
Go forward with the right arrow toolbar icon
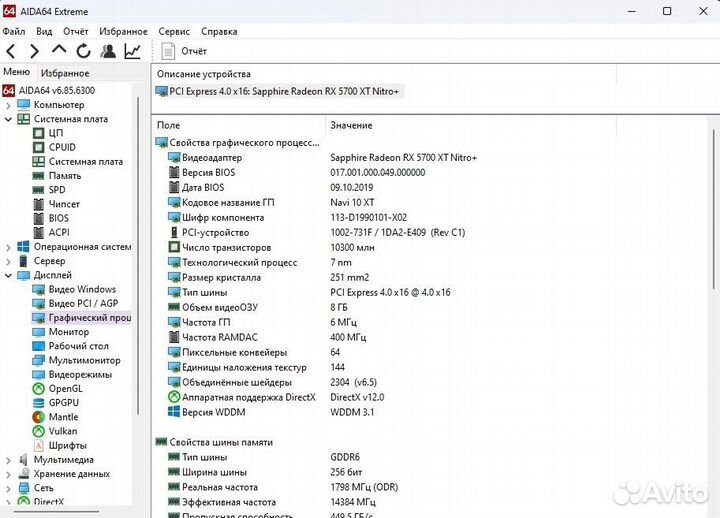pyautogui.click(x=34, y=51)
